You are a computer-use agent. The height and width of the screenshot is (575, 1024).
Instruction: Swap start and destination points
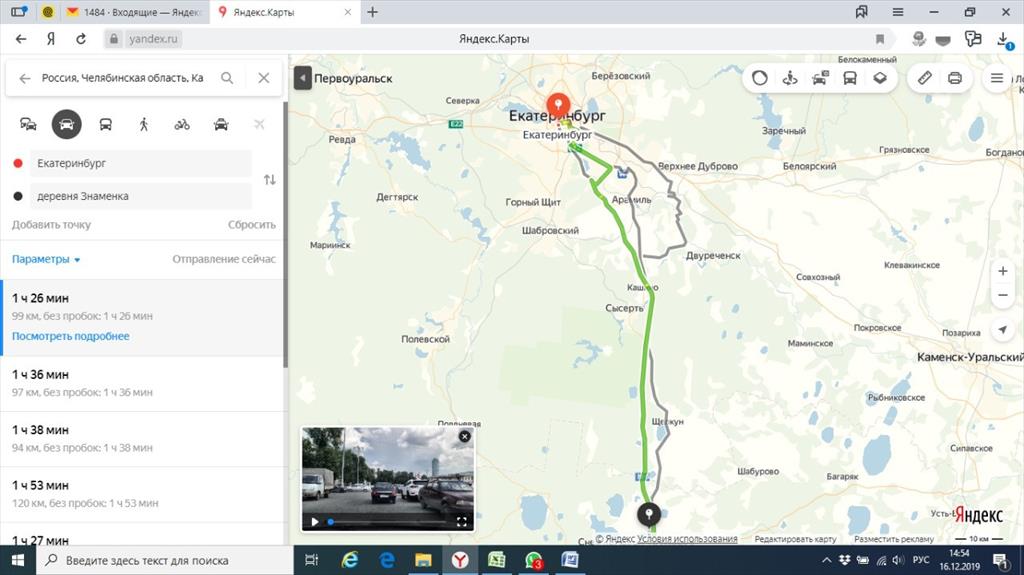270,180
